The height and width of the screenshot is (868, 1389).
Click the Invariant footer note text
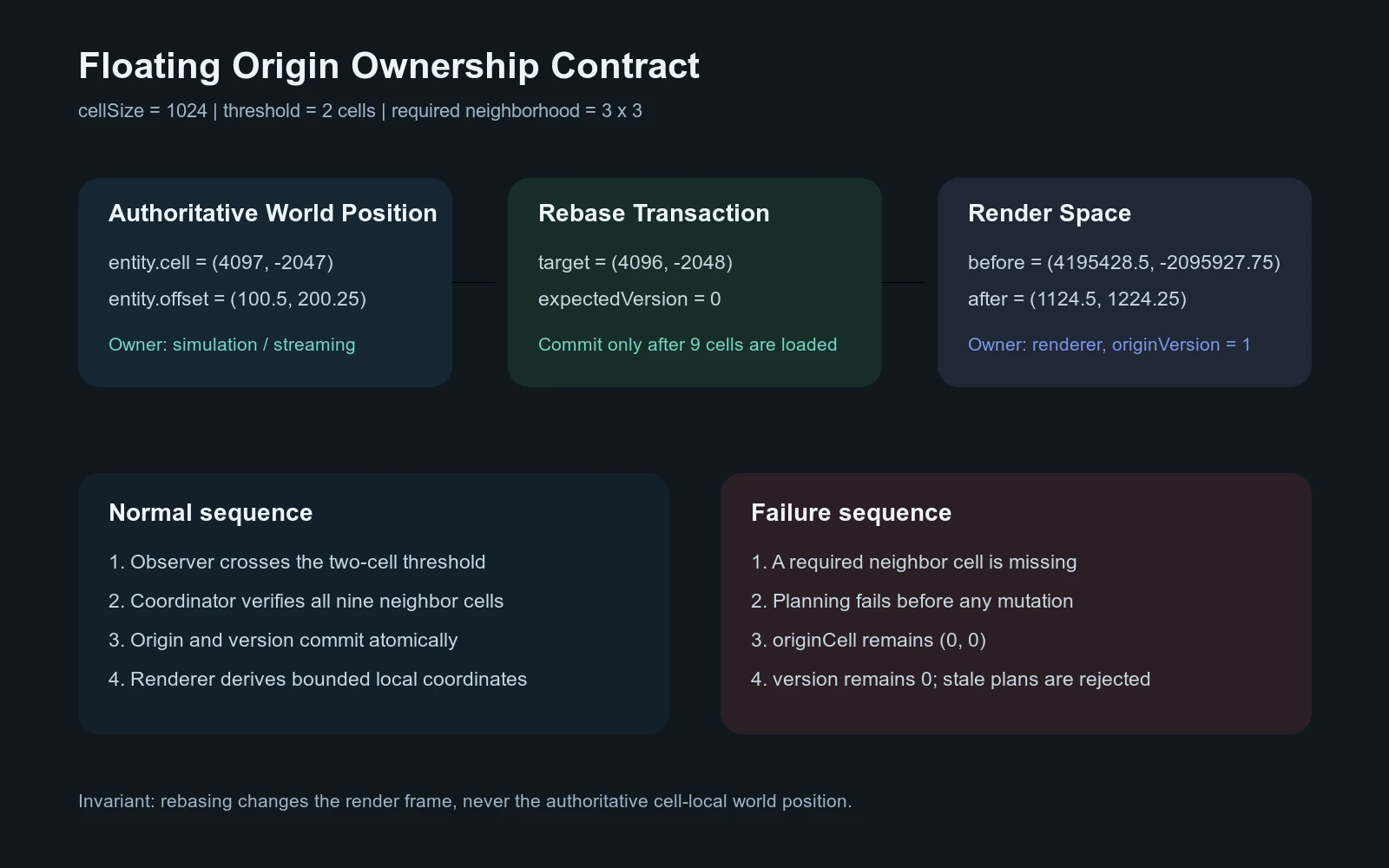(x=465, y=801)
